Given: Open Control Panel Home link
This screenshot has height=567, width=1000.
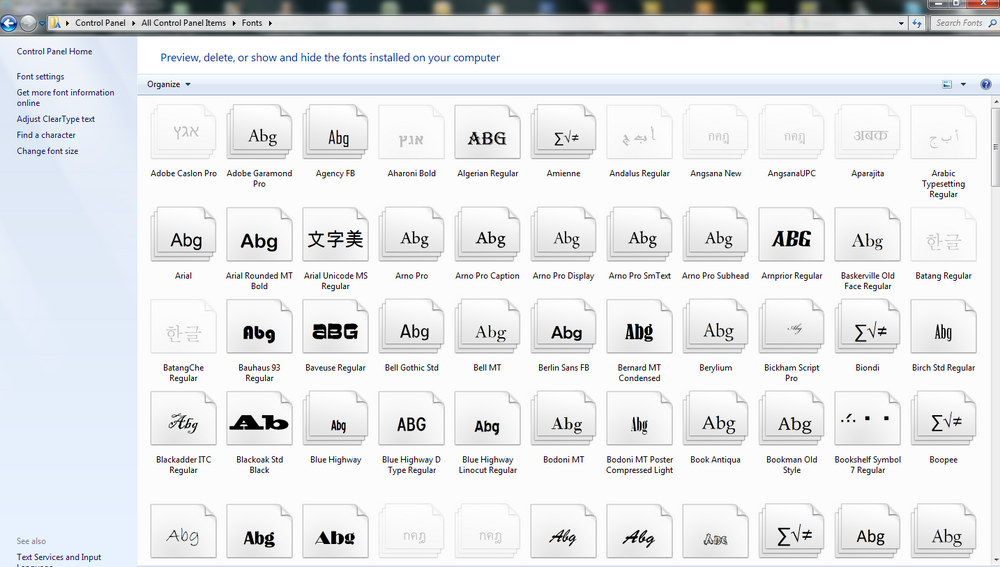Looking at the screenshot, I should tap(54, 52).
